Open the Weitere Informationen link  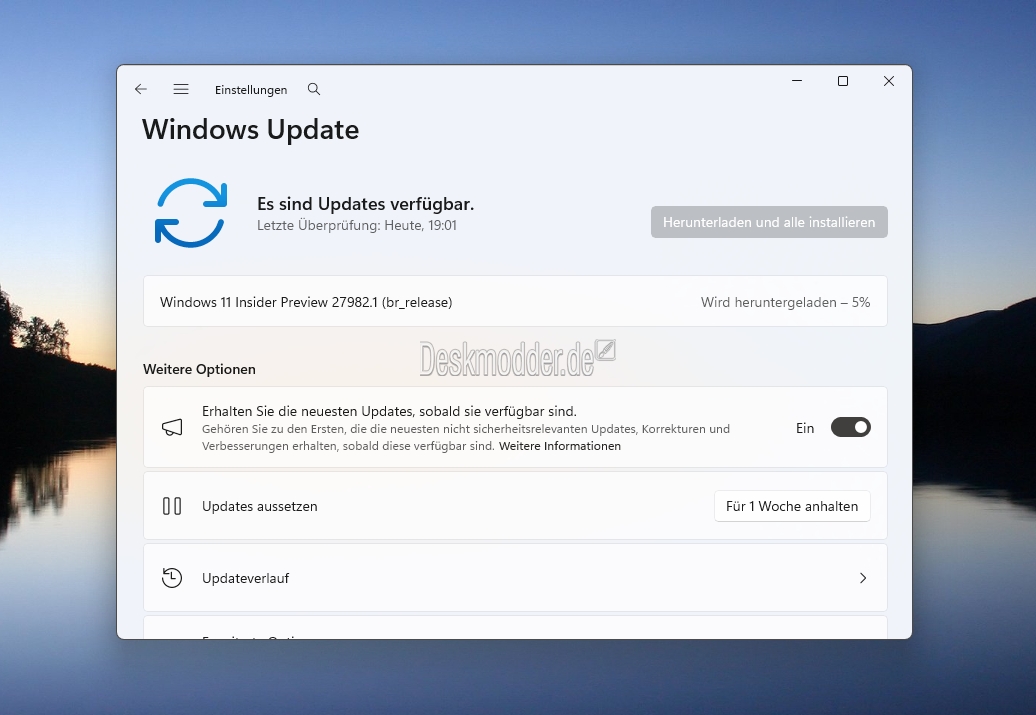(x=559, y=446)
